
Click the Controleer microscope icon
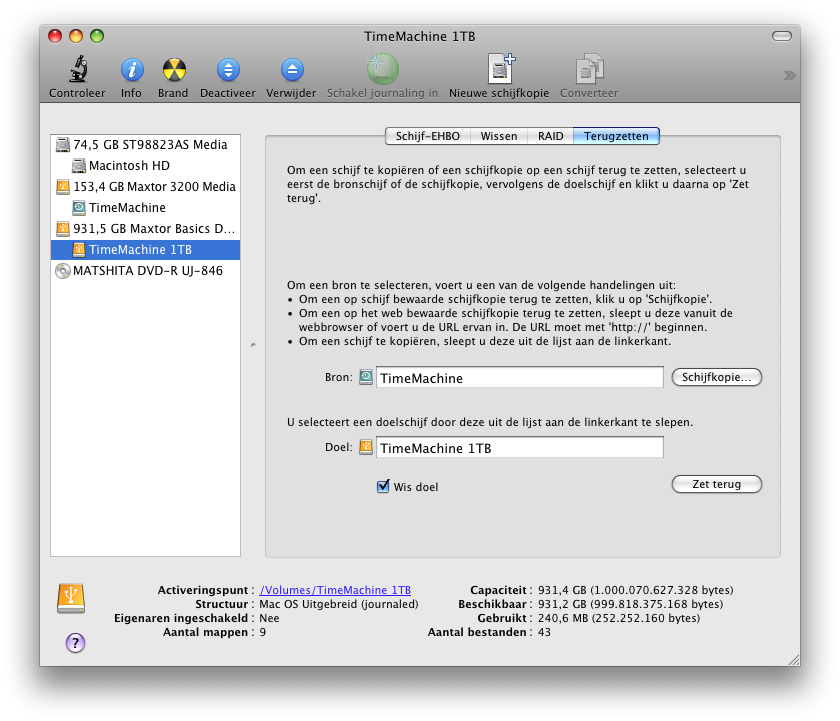pos(77,69)
